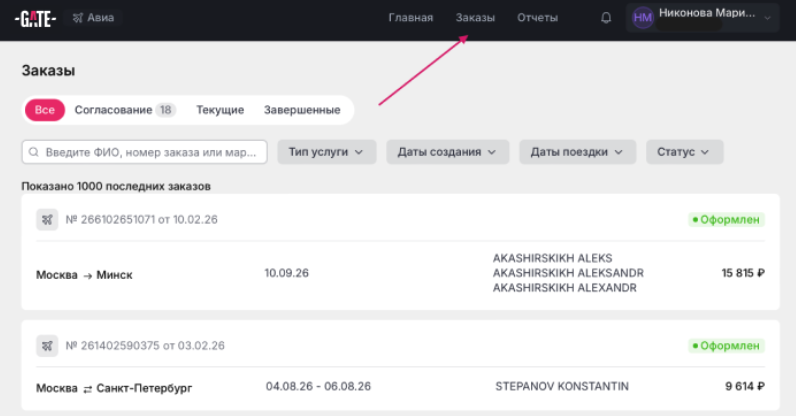The height and width of the screenshot is (416, 796).
Task: Go to Главная in top navigation
Action: 410,18
